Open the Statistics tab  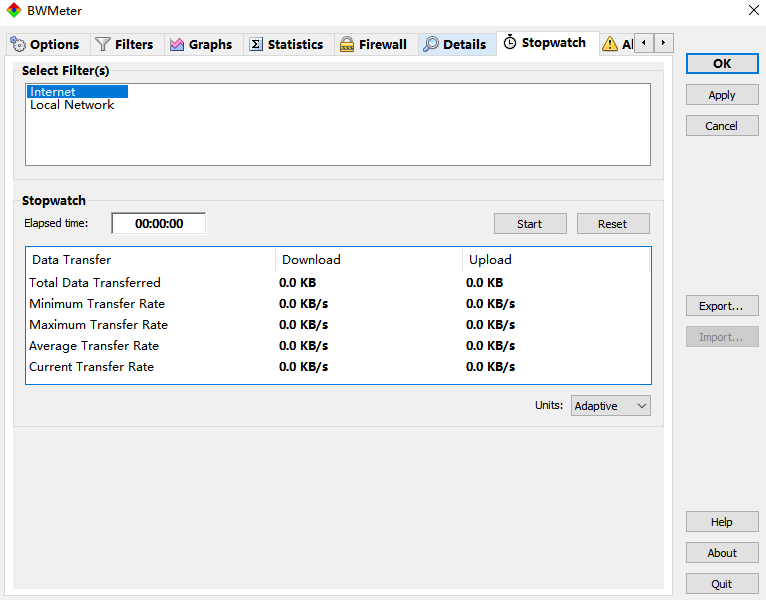tap(289, 44)
